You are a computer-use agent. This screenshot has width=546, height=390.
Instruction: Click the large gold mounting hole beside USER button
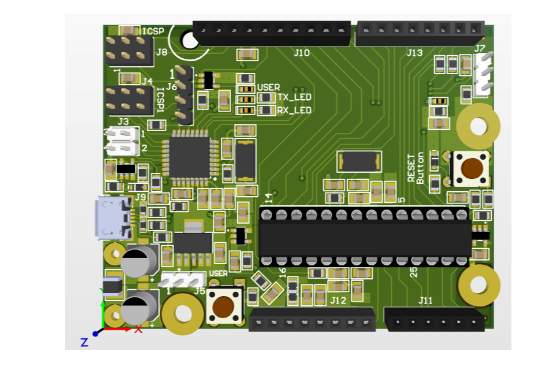183,314
